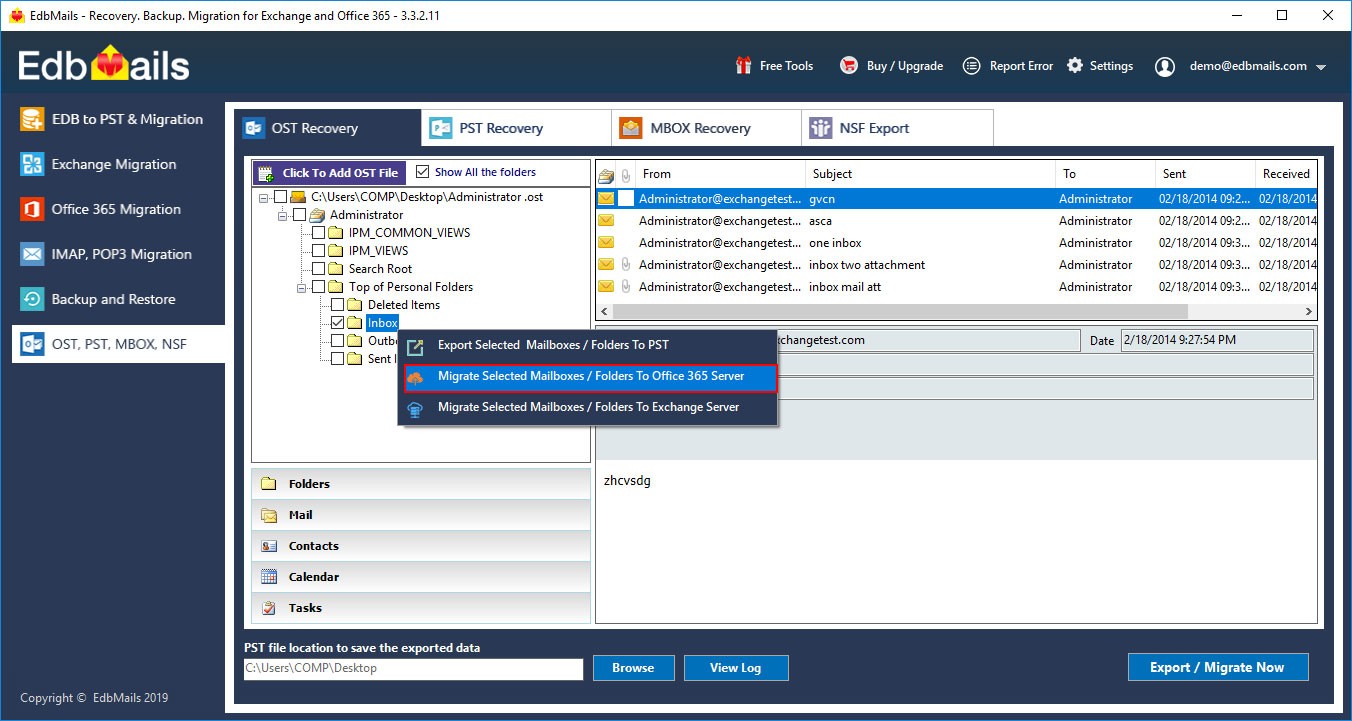Choose Migrate Selected Mailboxes To Office 365 Server
This screenshot has height=721, width=1352.
pyautogui.click(x=588, y=376)
